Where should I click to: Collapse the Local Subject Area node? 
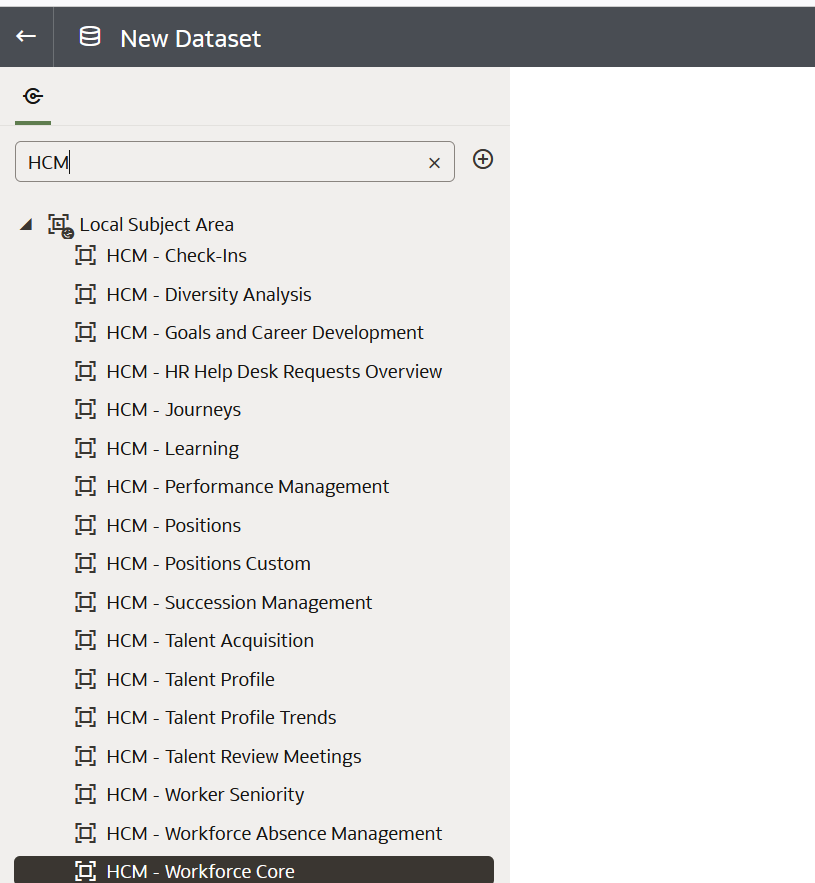pos(26,224)
